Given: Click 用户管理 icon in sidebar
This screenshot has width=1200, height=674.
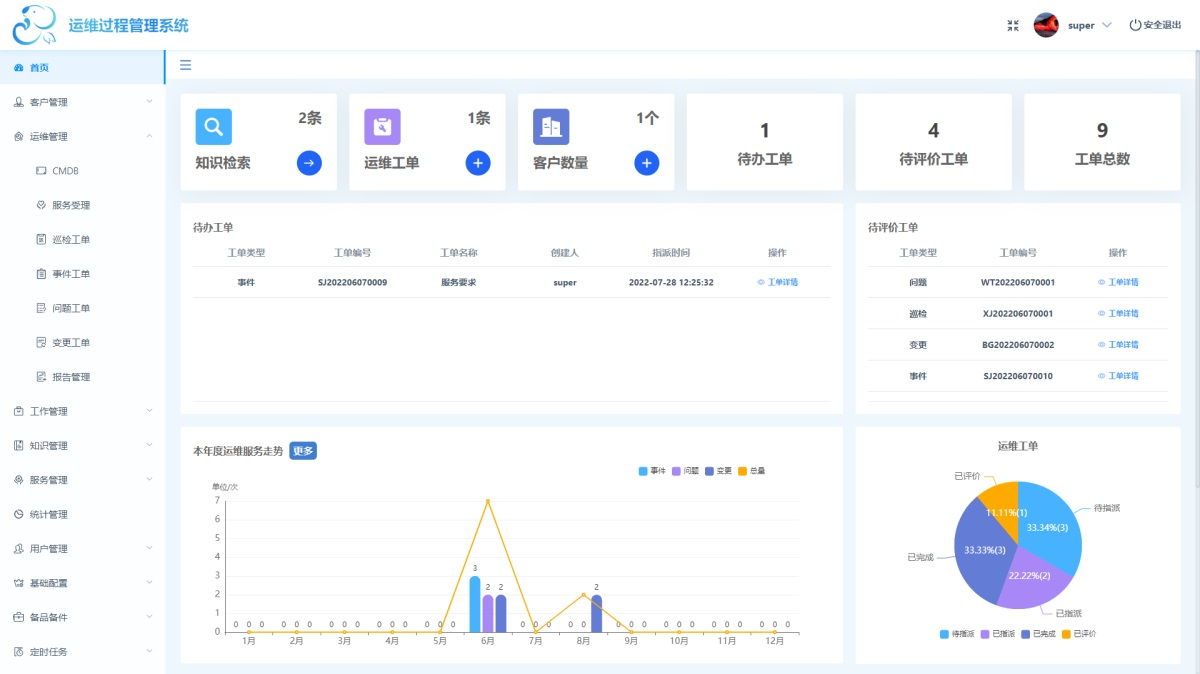Looking at the screenshot, I should click(x=19, y=548).
